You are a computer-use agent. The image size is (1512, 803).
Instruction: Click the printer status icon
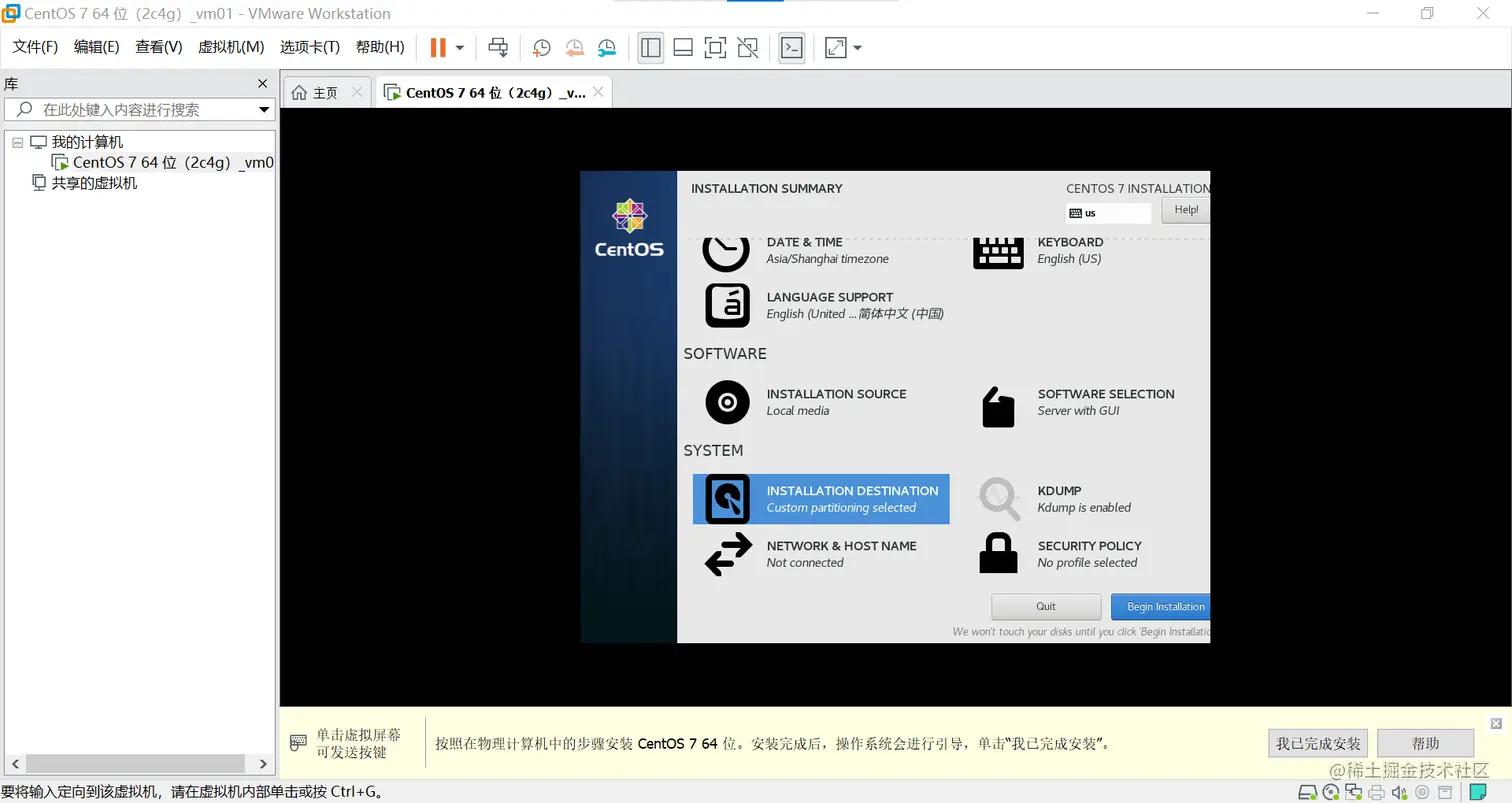click(x=1377, y=792)
